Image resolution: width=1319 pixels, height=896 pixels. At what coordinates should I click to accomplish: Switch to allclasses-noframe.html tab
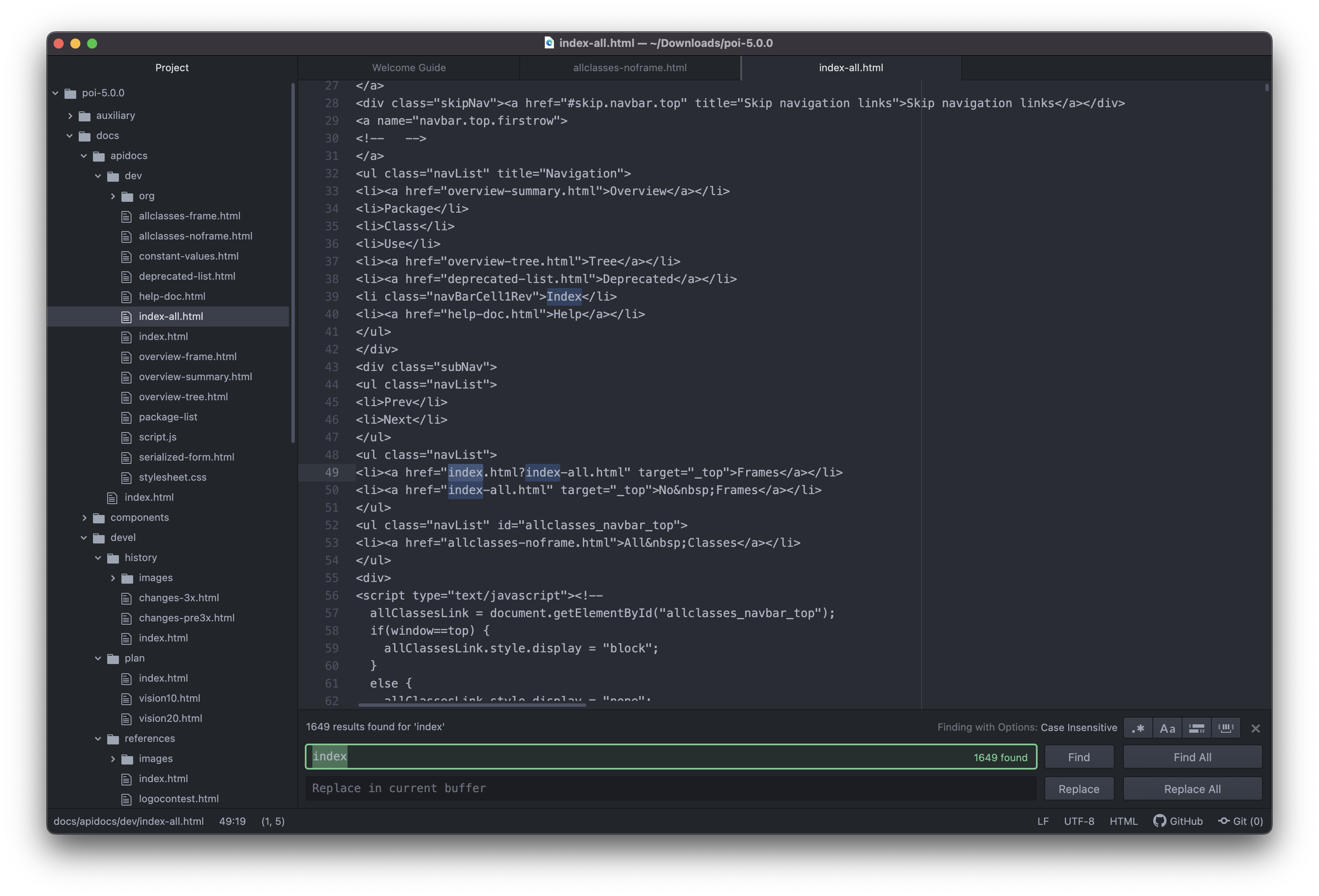tap(629, 67)
